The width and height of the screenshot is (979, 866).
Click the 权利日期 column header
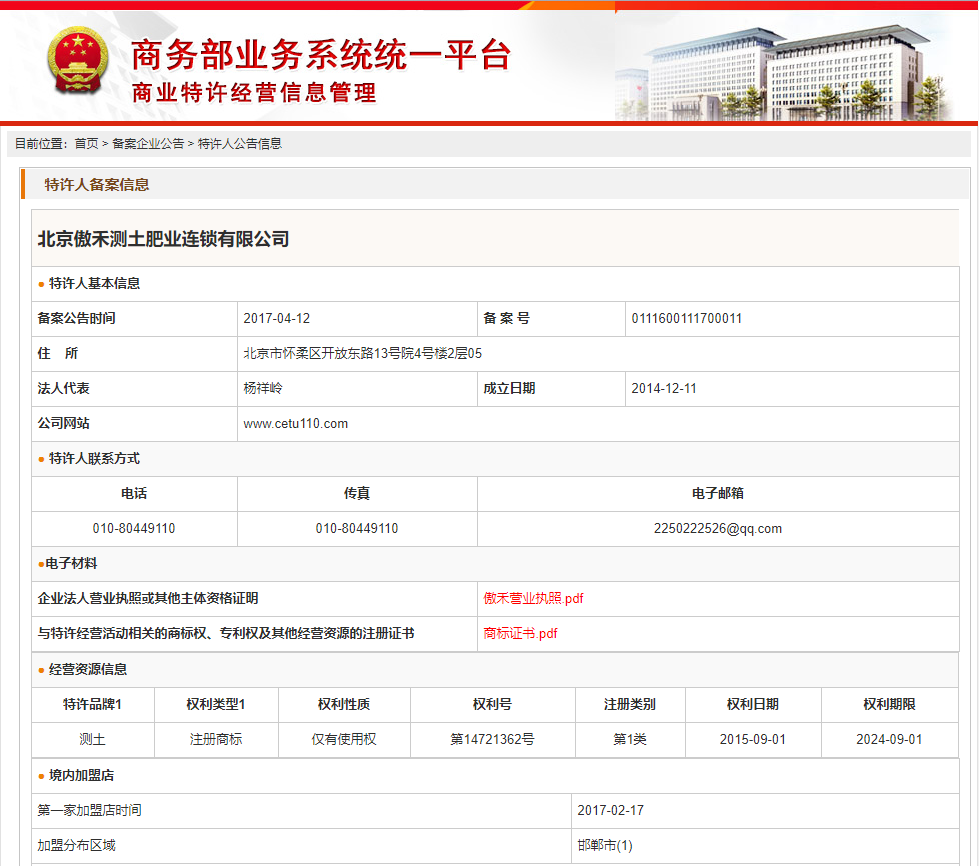(x=753, y=704)
